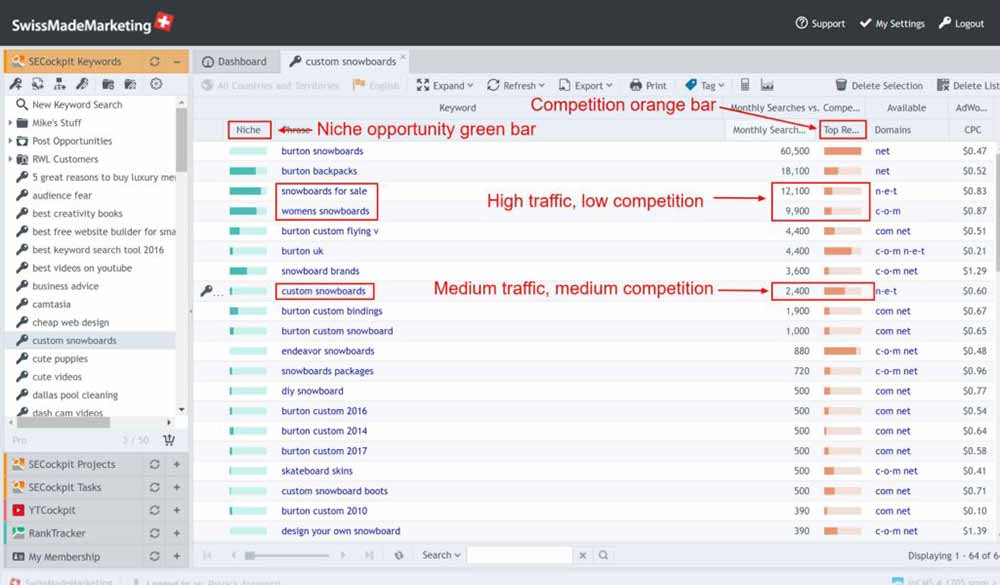This screenshot has height=585, width=1000.
Task: Click the add-search speech bubble icon in the sidebar toolbar
Action: [38, 84]
